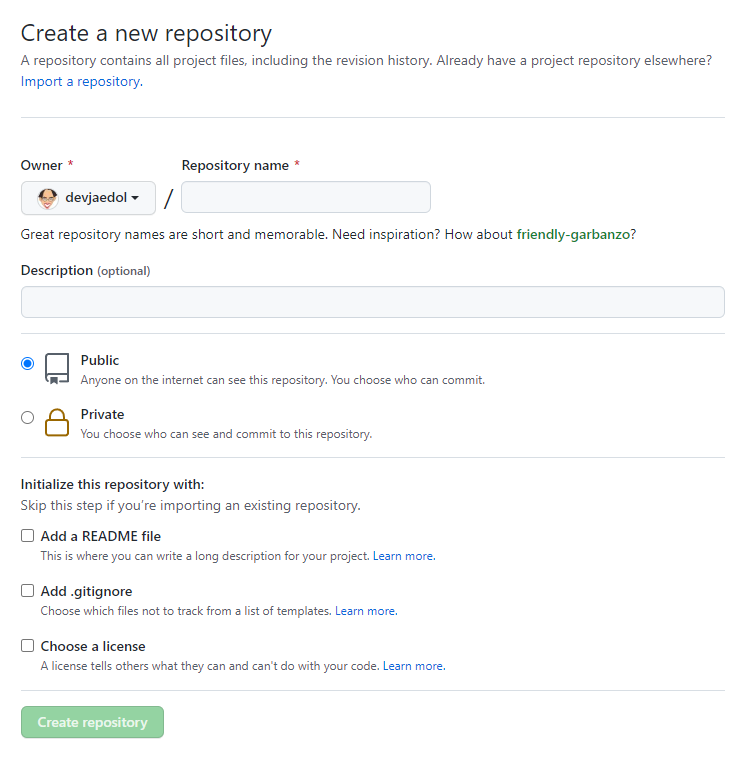Click the dropdown caret beside devjaedol
This screenshot has height=761, width=750.
coord(135,198)
